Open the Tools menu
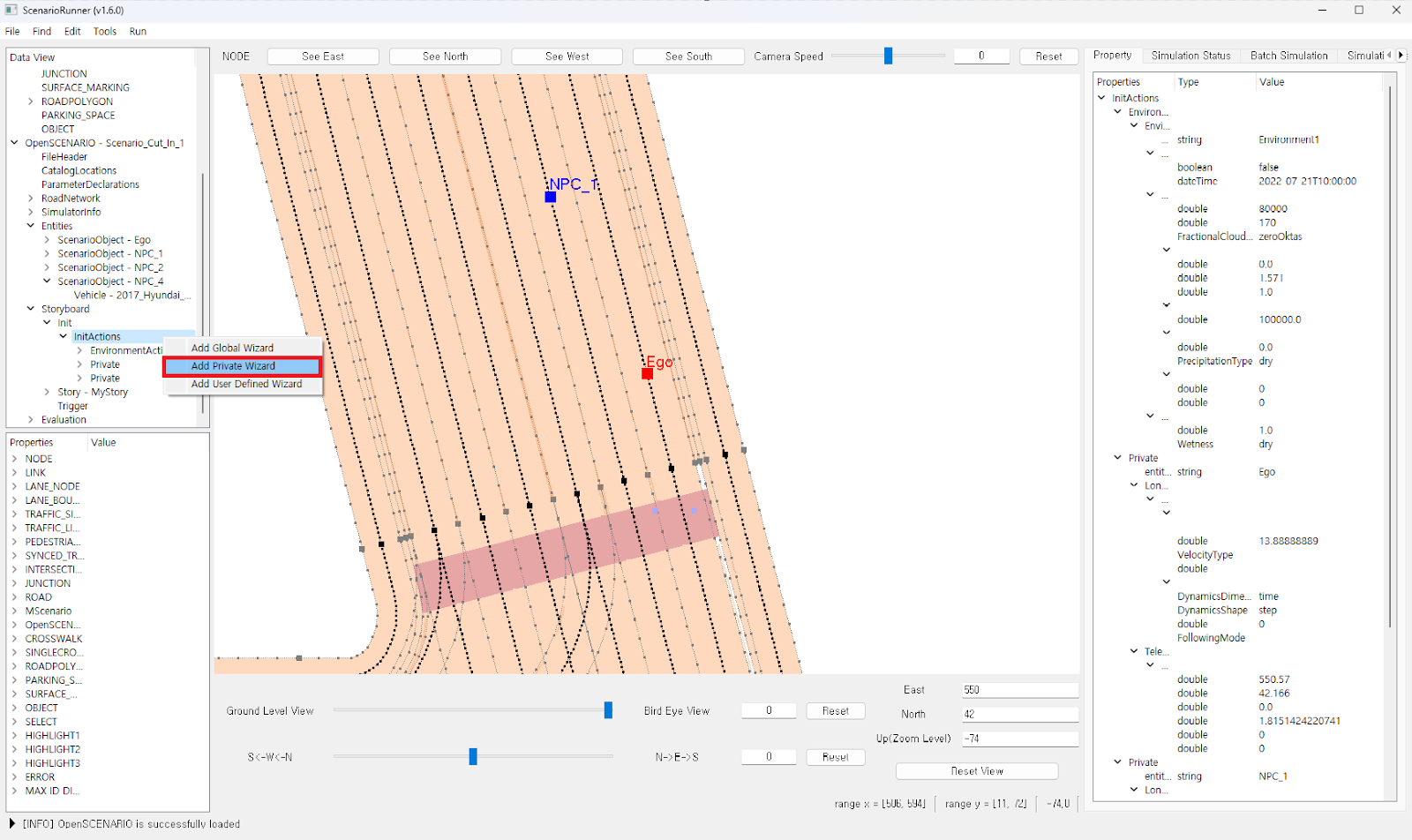 pos(105,31)
